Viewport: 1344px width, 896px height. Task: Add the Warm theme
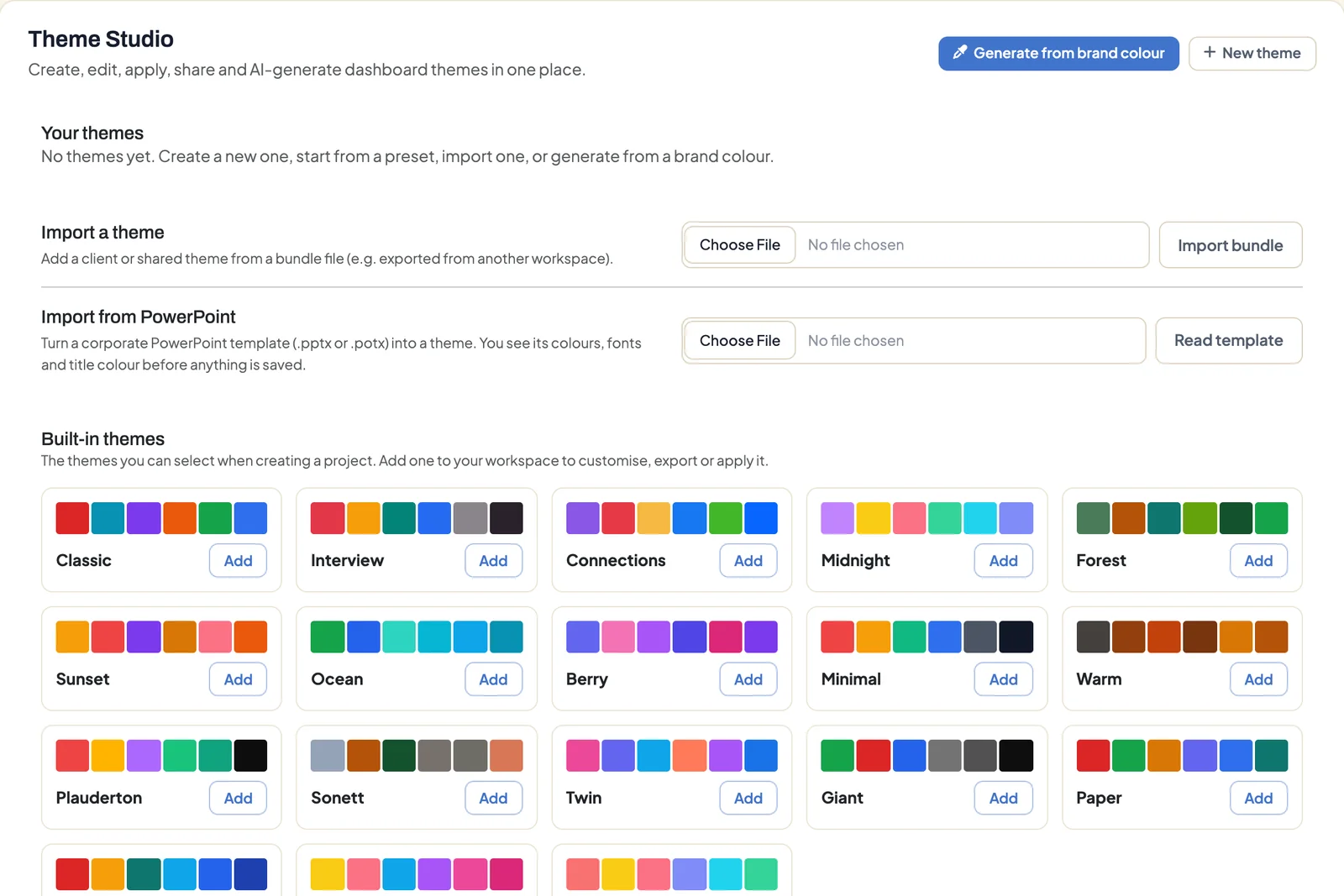pyautogui.click(x=1258, y=679)
